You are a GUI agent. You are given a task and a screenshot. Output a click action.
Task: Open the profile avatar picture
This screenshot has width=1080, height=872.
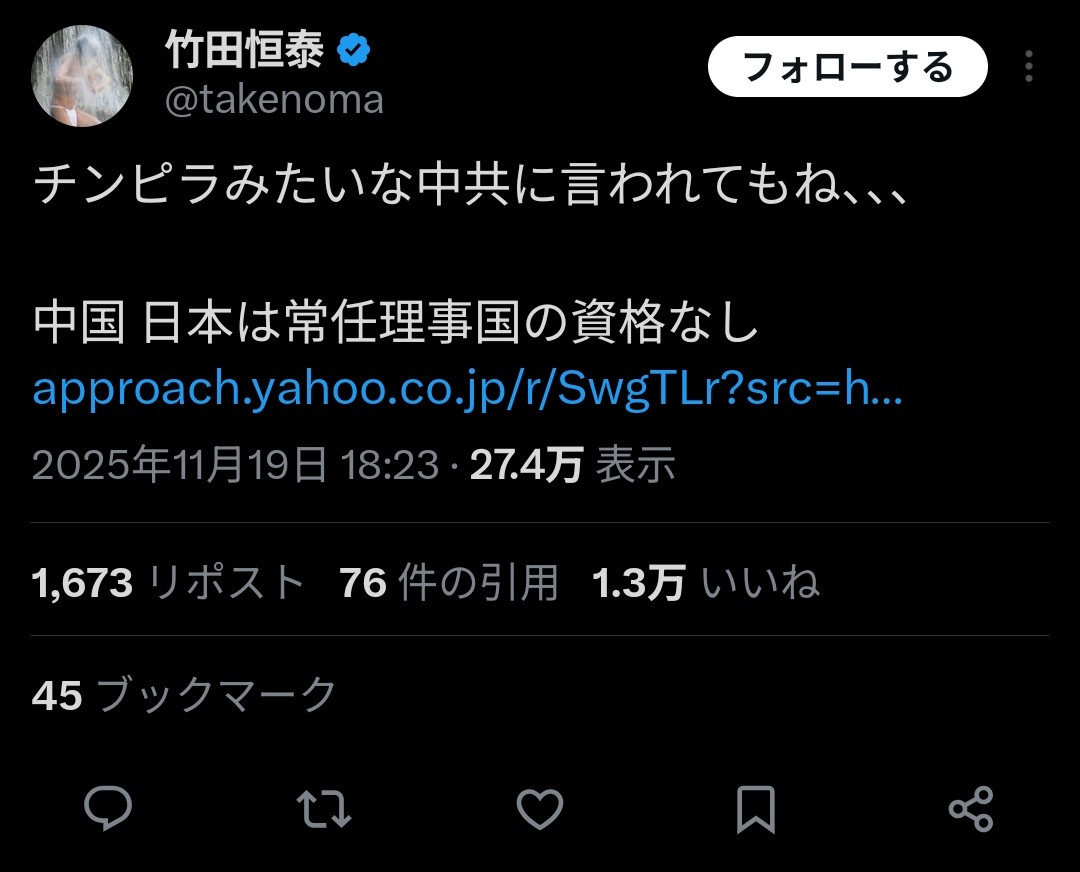[82, 76]
